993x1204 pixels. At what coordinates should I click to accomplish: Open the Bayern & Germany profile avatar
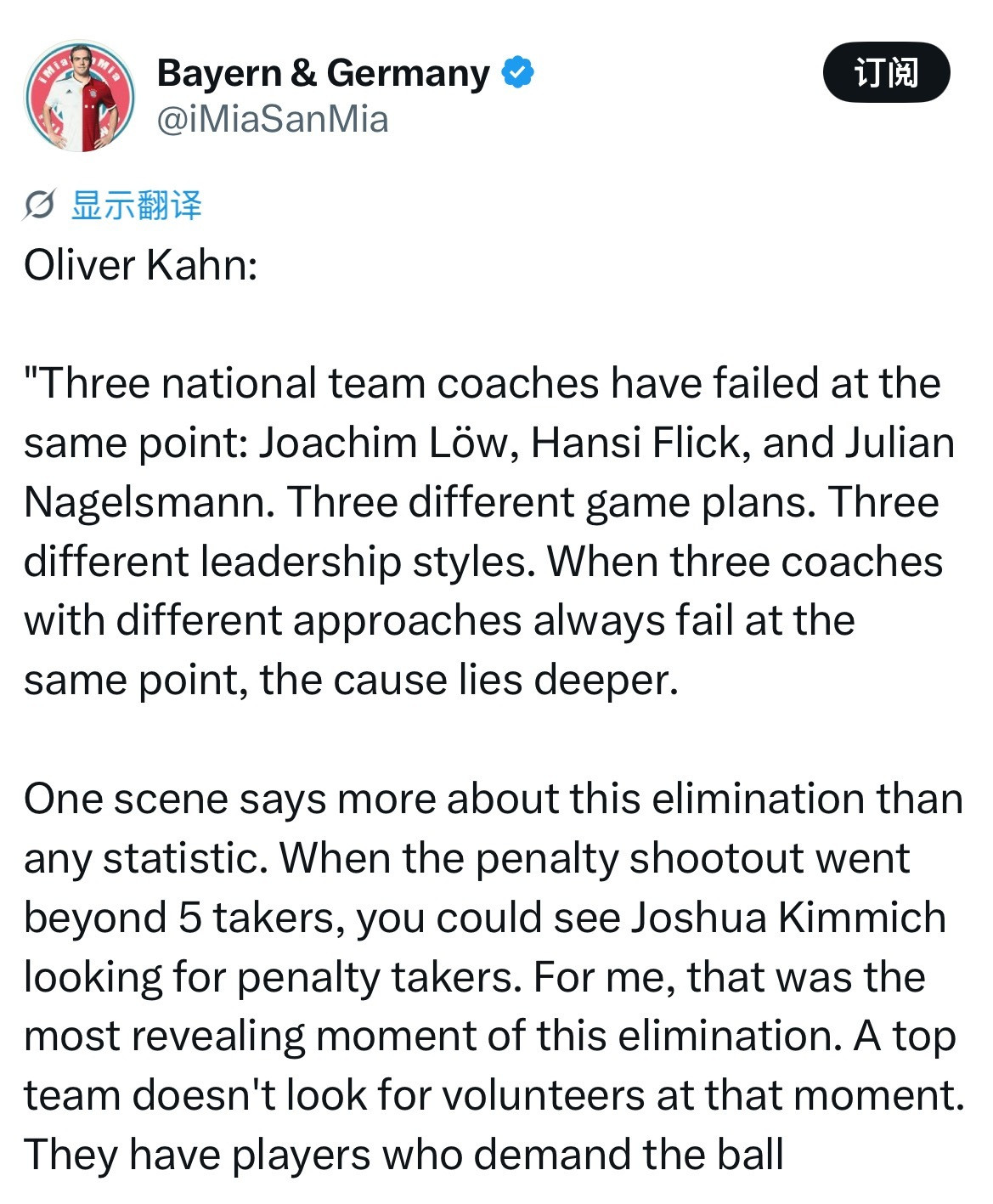80,96
